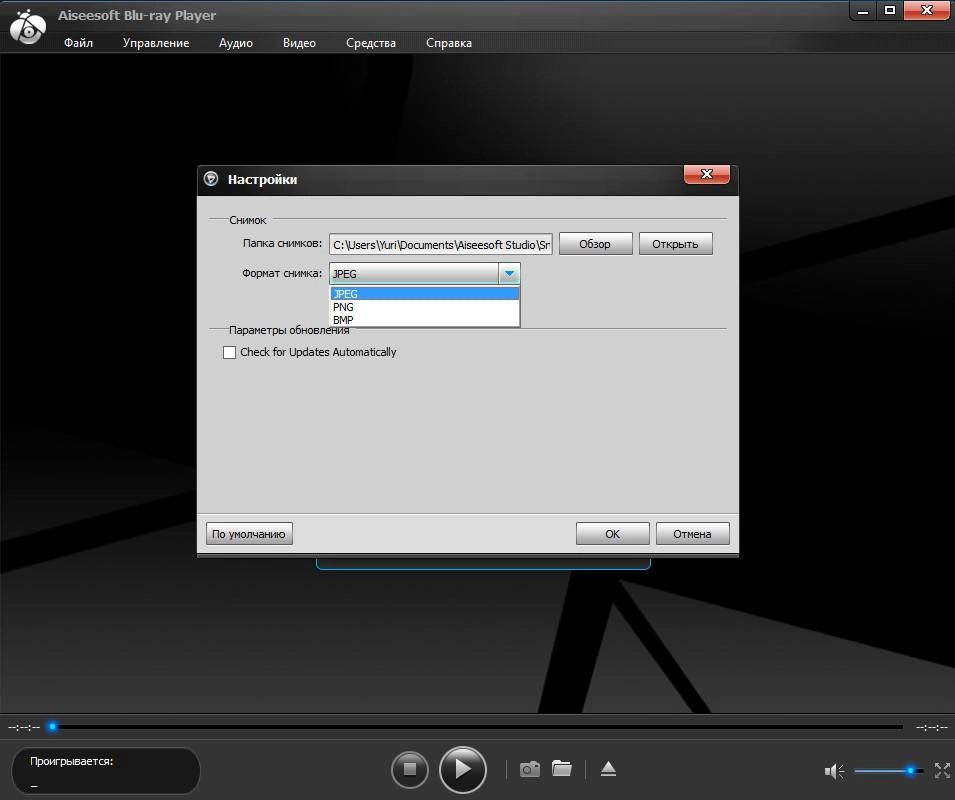Image resolution: width=955 pixels, height=800 pixels.
Task: Collapse the Формат снимка dropdown arrow
Action: point(509,273)
